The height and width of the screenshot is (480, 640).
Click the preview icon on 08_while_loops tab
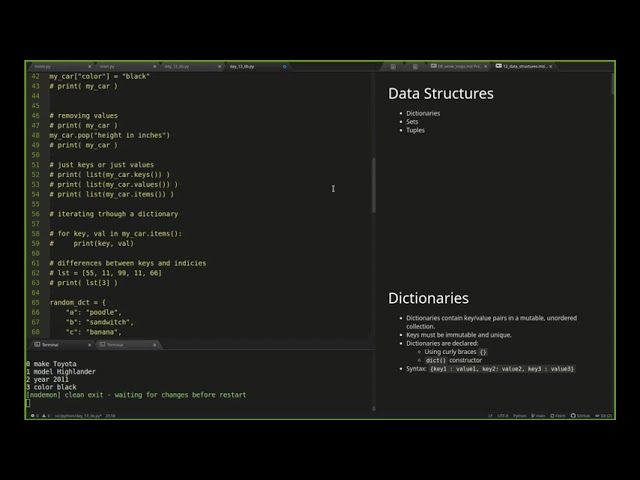pyautogui.click(x=433, y=66)
